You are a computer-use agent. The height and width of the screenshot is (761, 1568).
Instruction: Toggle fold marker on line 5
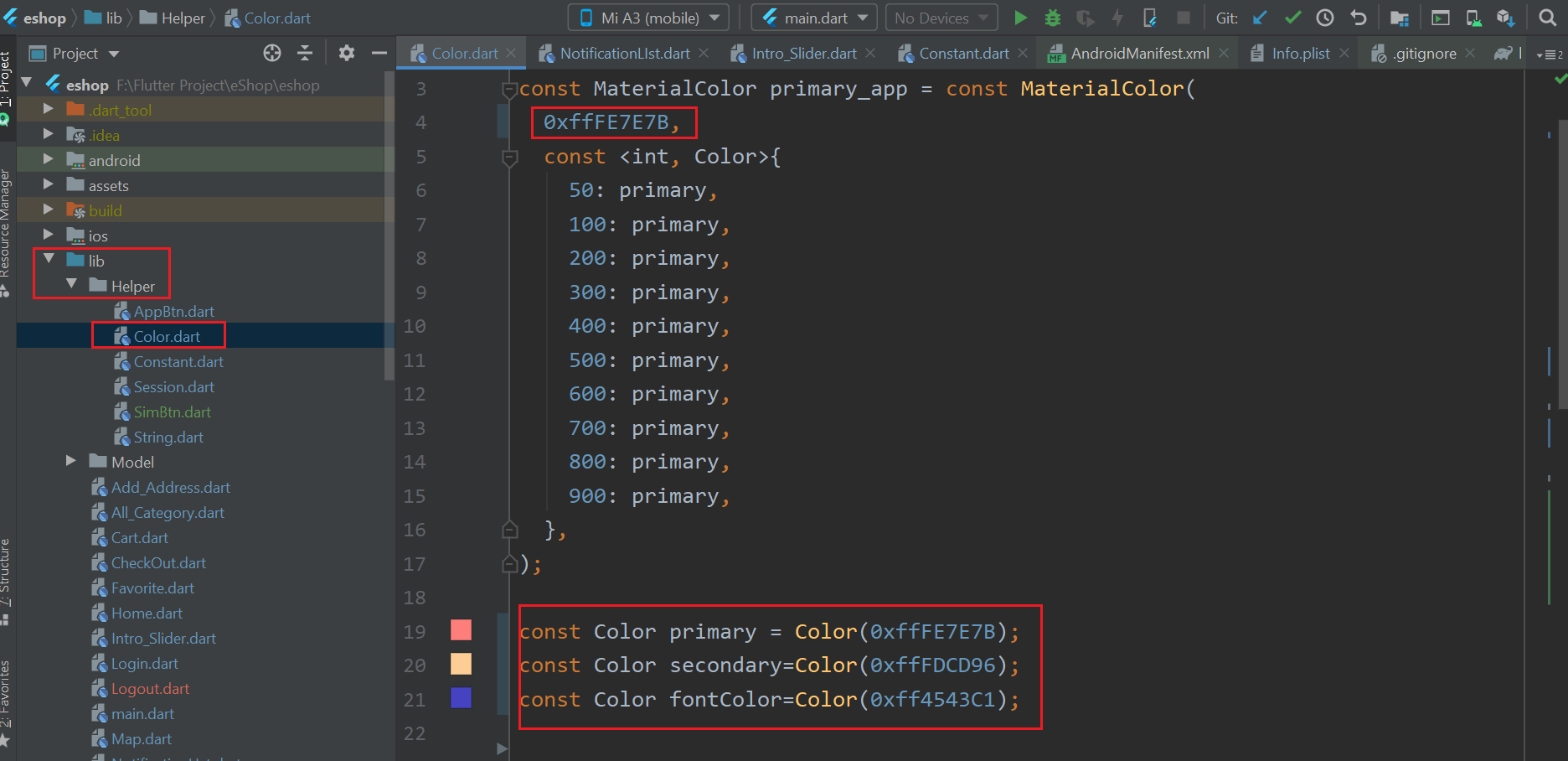coord(509,157)
